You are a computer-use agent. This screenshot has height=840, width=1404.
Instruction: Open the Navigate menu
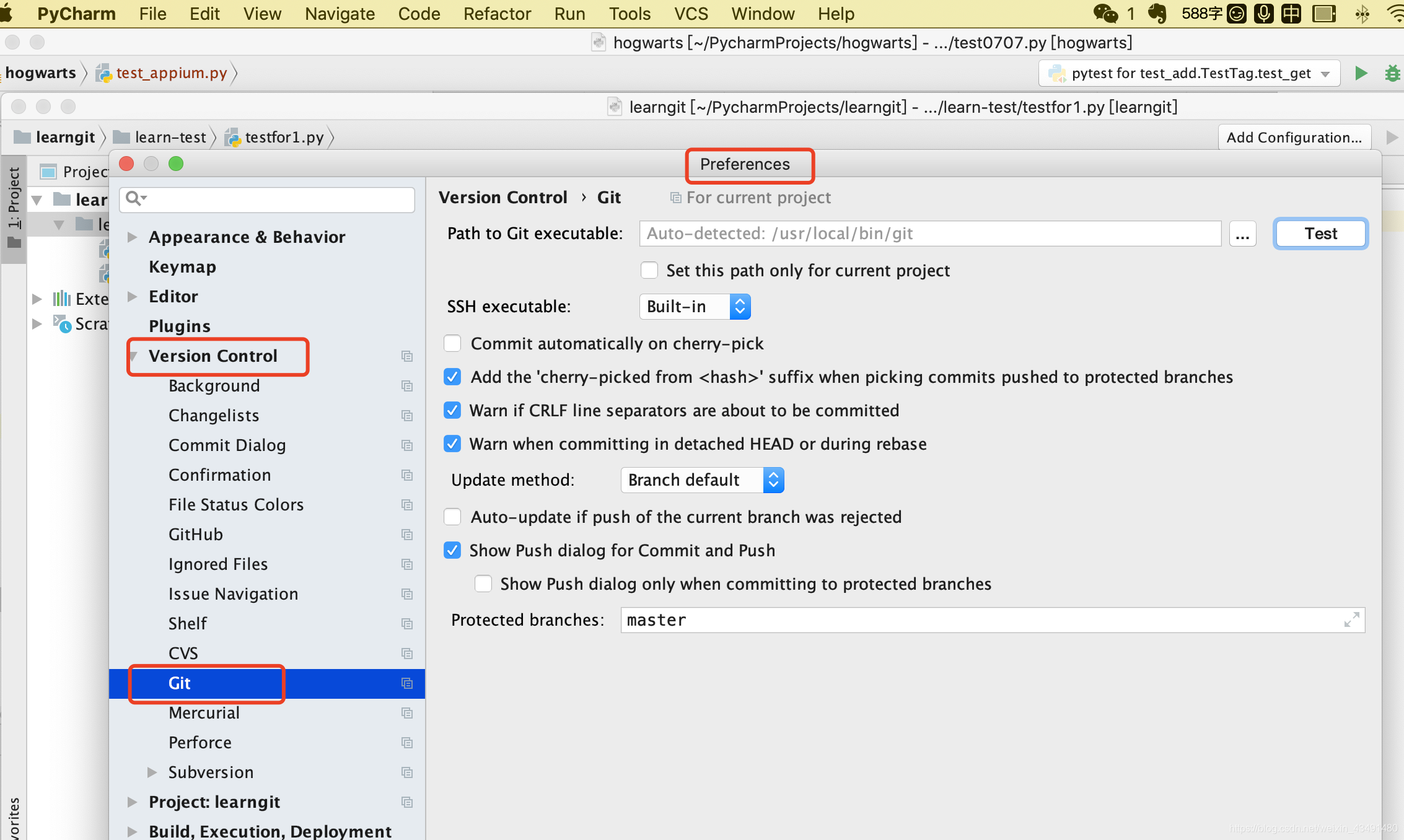coord(340,14)
